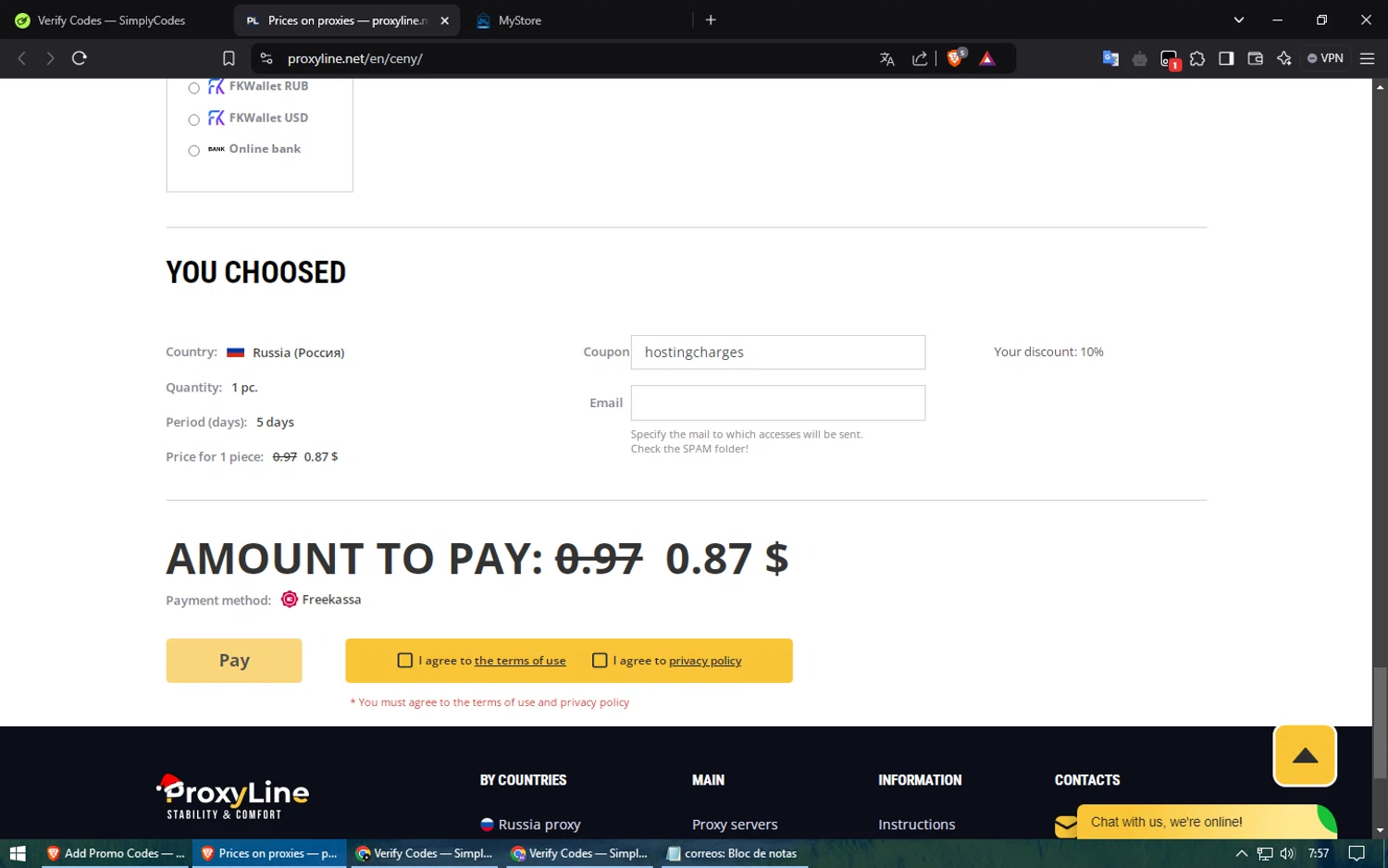Open site settings icon in address bar

(x=266, y=58)
